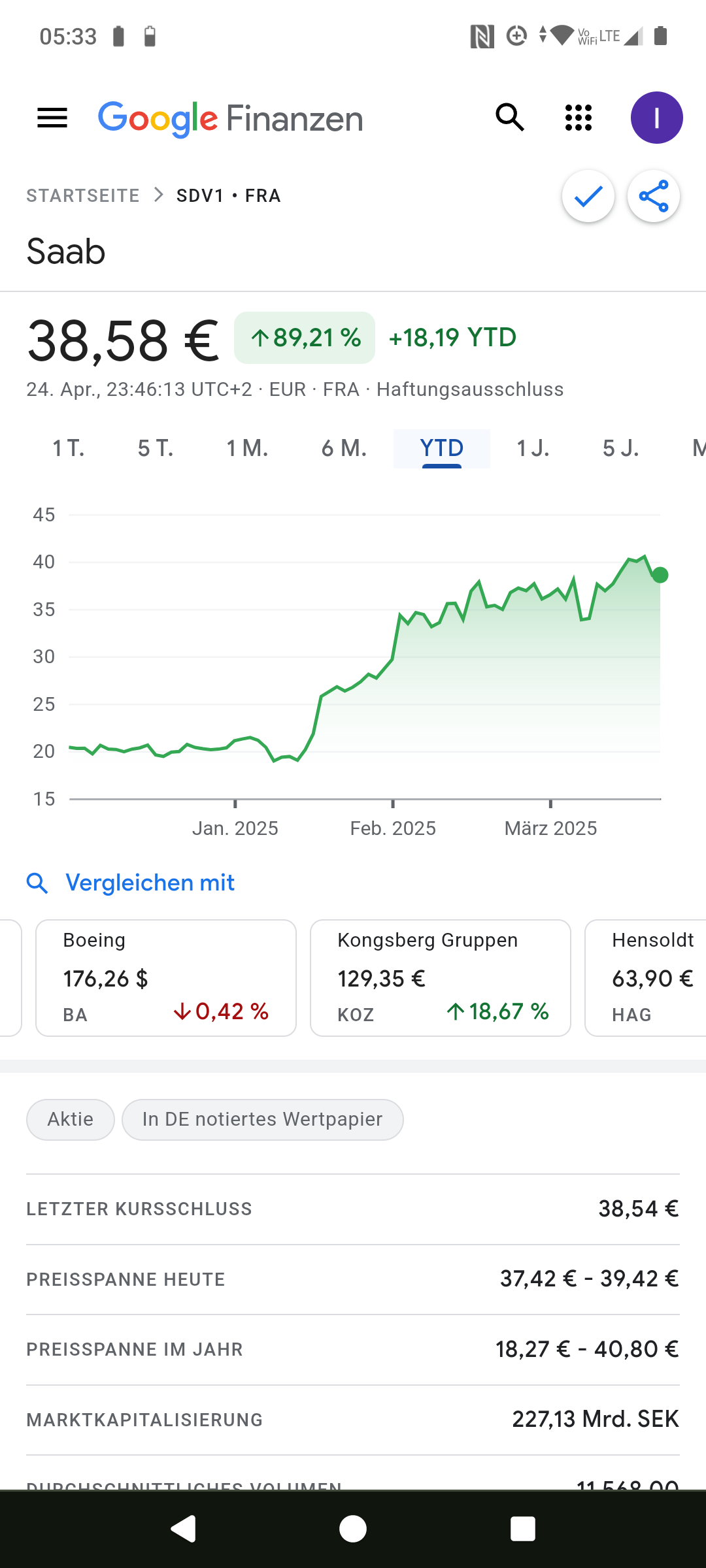This screenshot has height=1568, width=706.
Task: Tap the Preisspanne im Jahr row
Action: 353,1350
